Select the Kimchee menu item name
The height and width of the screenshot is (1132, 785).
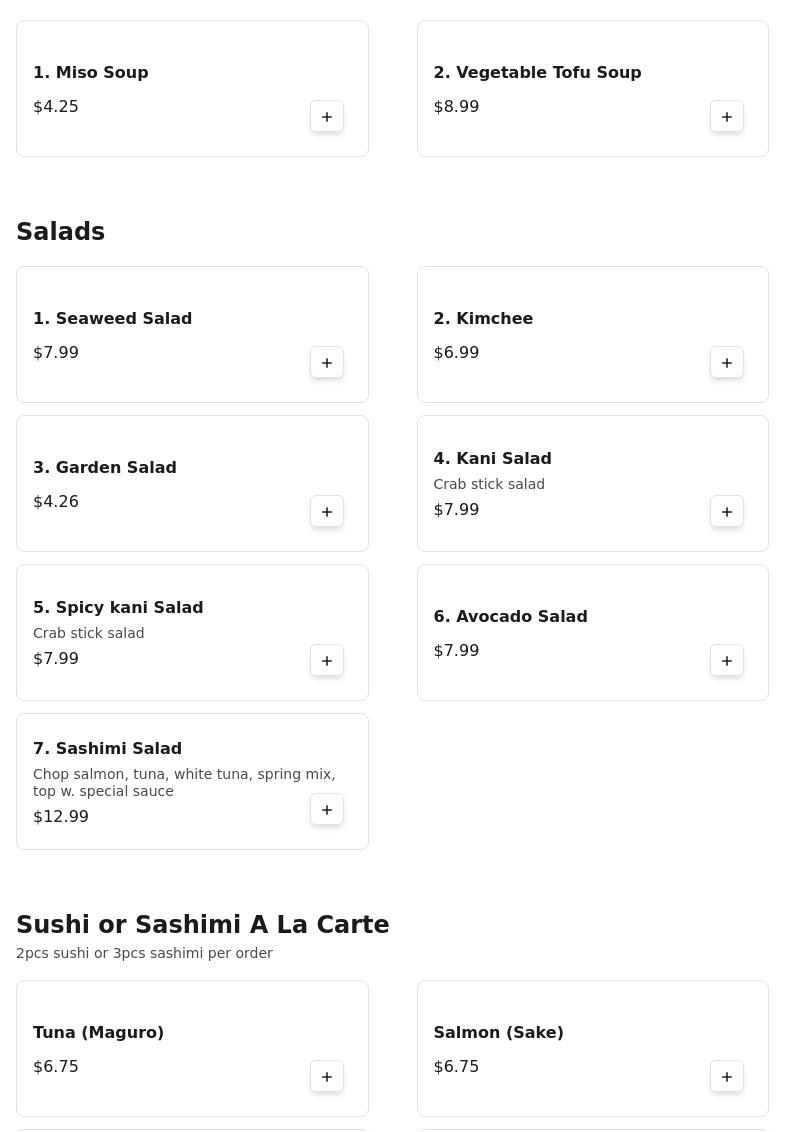pyautogui.click(x=483, y=319)
